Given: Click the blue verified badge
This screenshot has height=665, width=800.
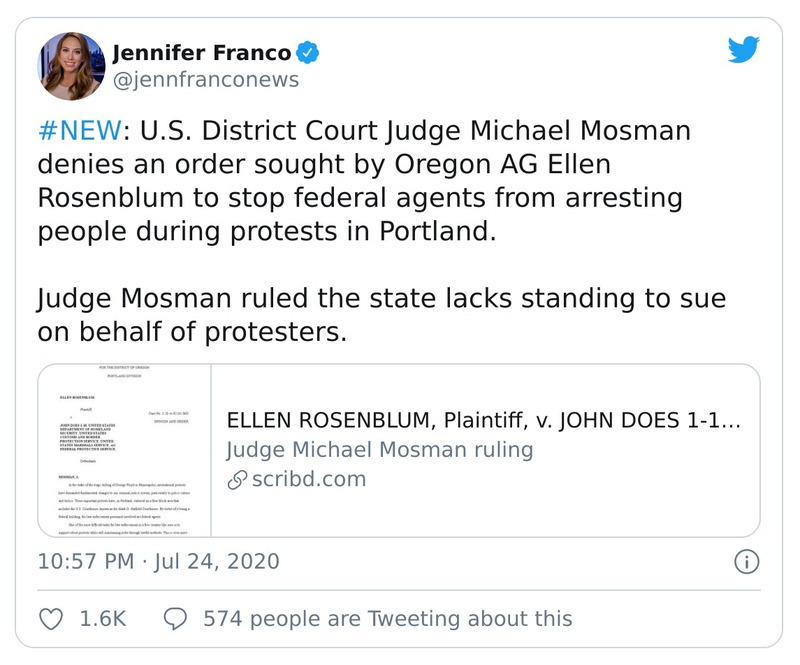Looking at the screenshot, I should (311, 52).
